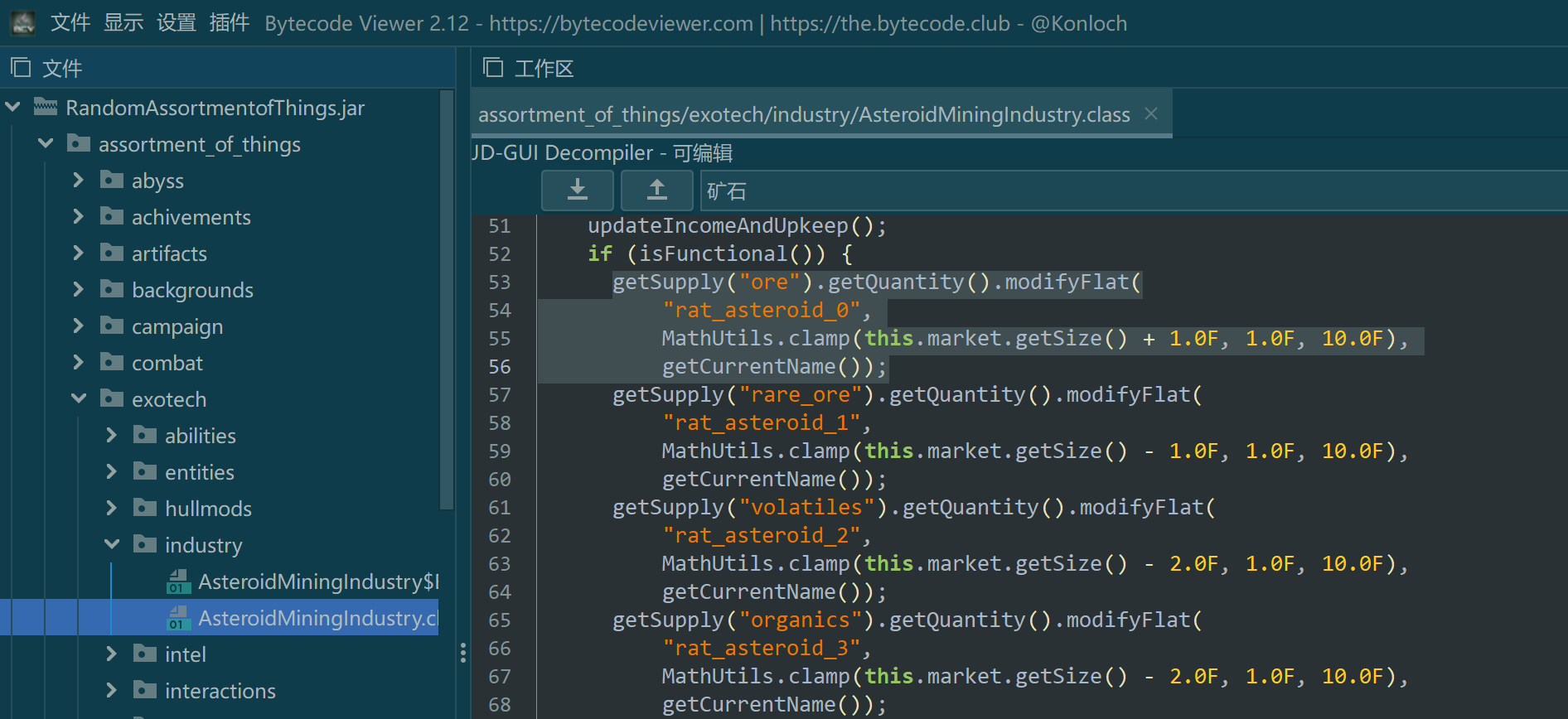Click the abyss folder icon
The height and width of the screenshot is (719, 1568).
(x=112, y=180)
